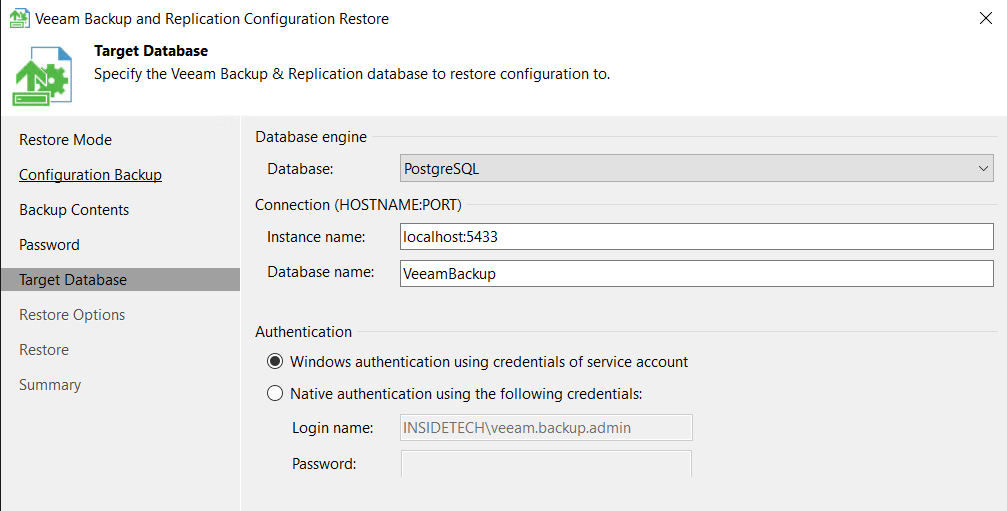Go to Password step in sidebar
The height and width of the screenshot is (511, 1007).
(49, 245)
